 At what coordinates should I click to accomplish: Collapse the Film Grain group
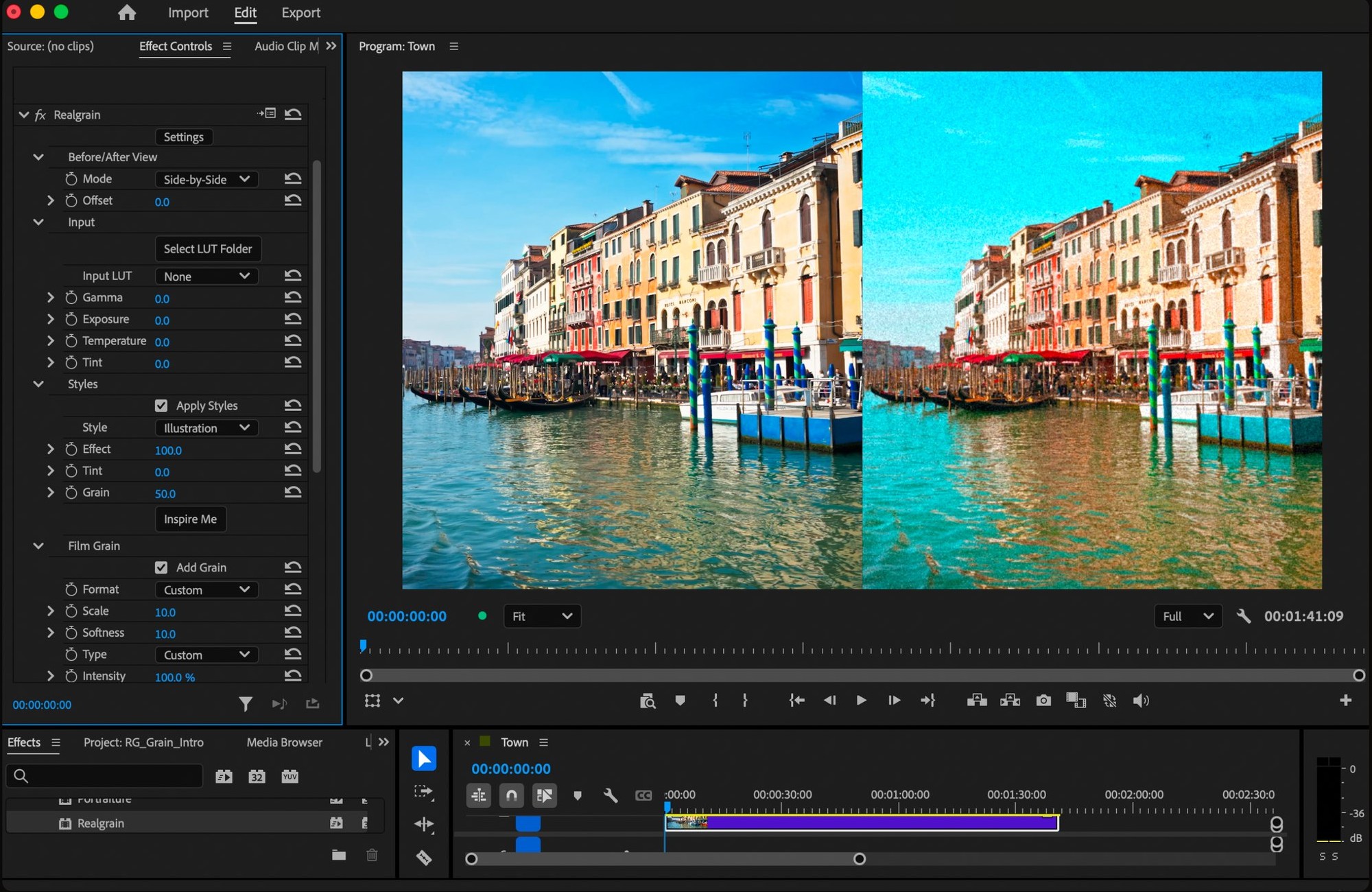[38, 545]
